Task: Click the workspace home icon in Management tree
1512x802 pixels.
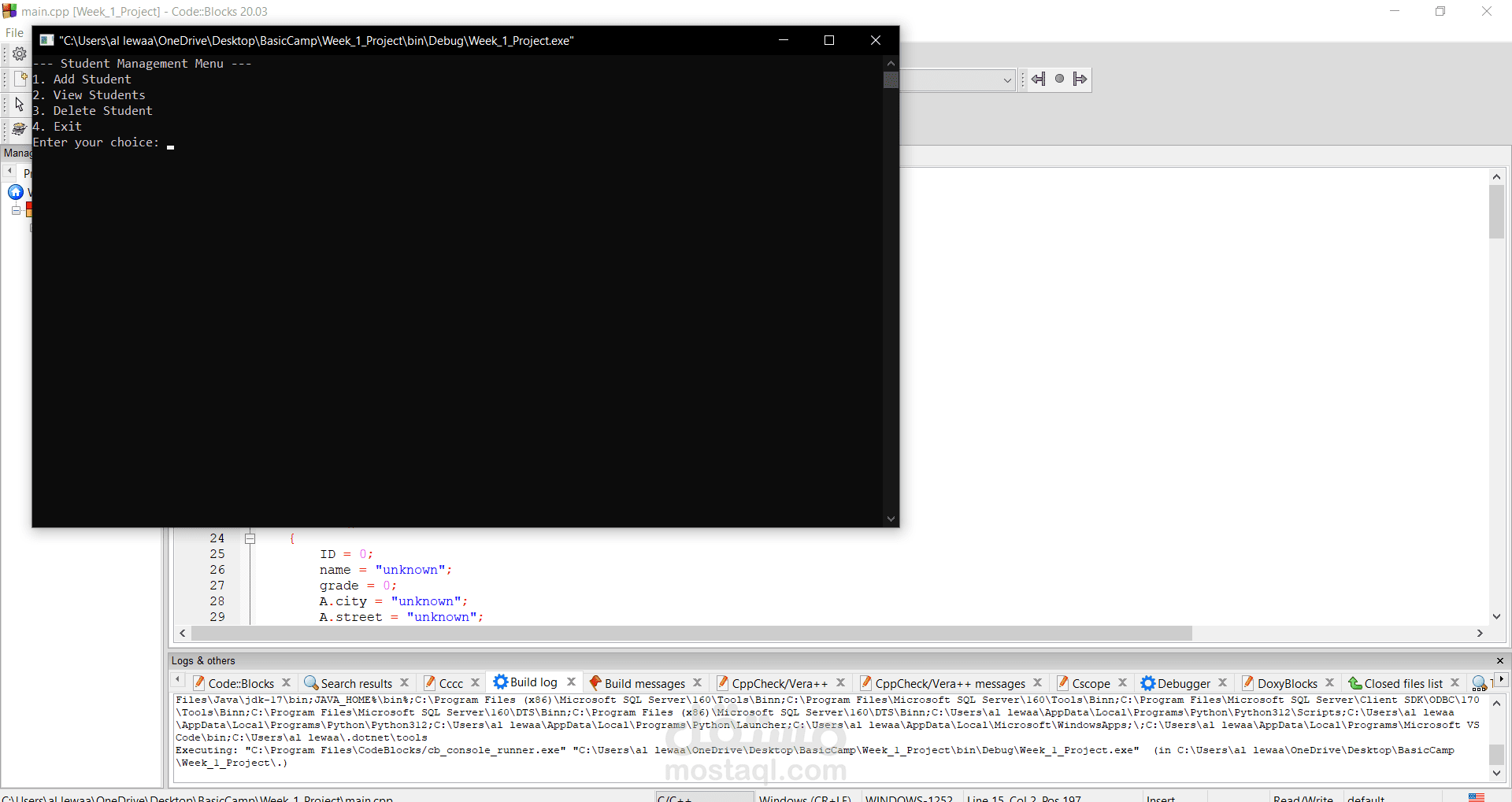Action: (16, 192)
